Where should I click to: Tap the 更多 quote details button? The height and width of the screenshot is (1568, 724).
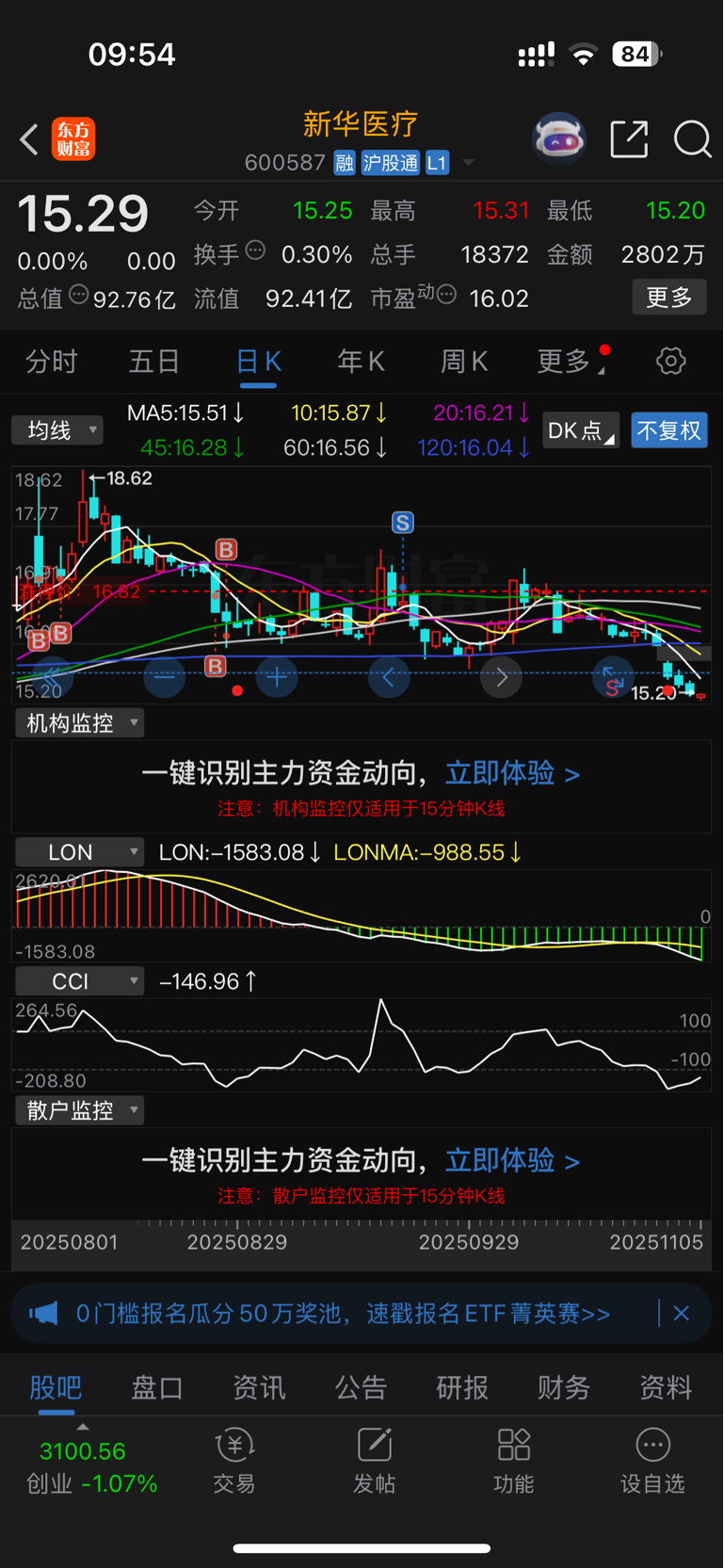tap(669, 298)
